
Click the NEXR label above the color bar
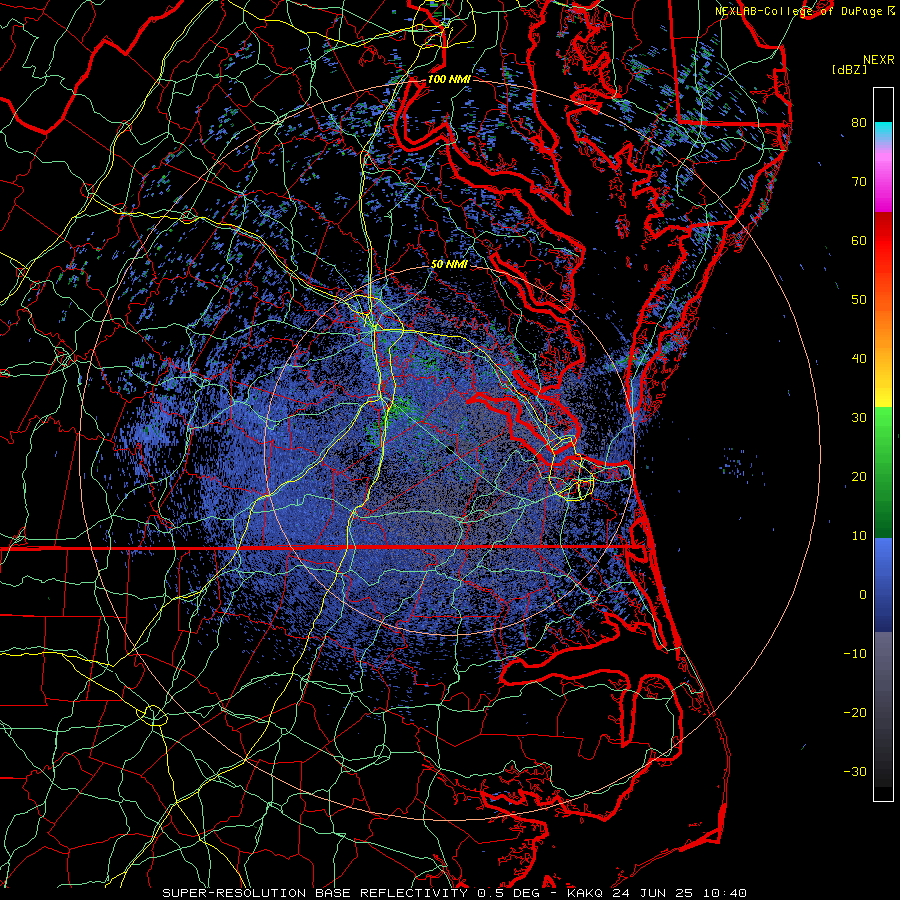[x=879, y=60]
